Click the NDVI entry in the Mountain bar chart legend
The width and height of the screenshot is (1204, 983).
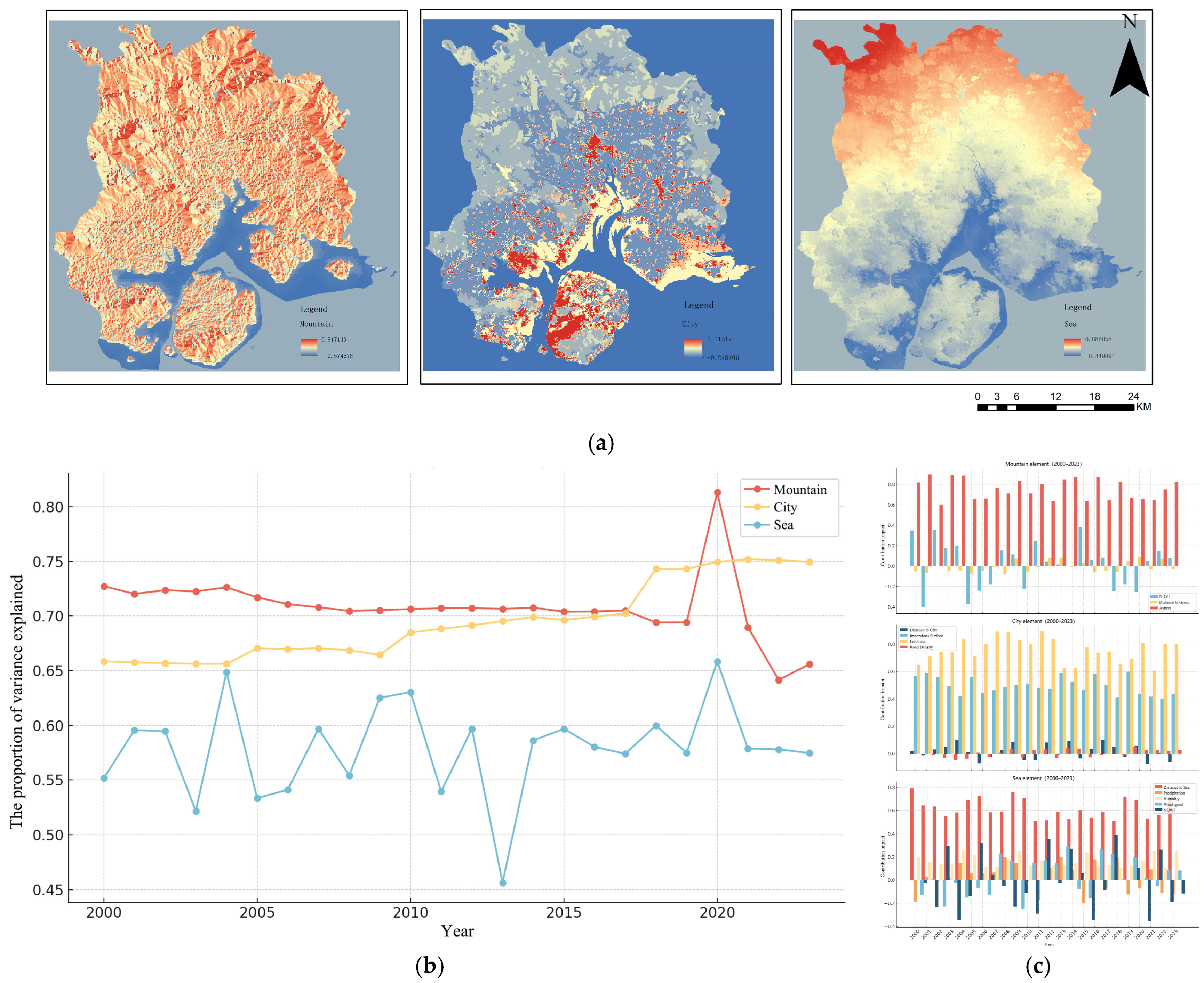(1160, 596)
